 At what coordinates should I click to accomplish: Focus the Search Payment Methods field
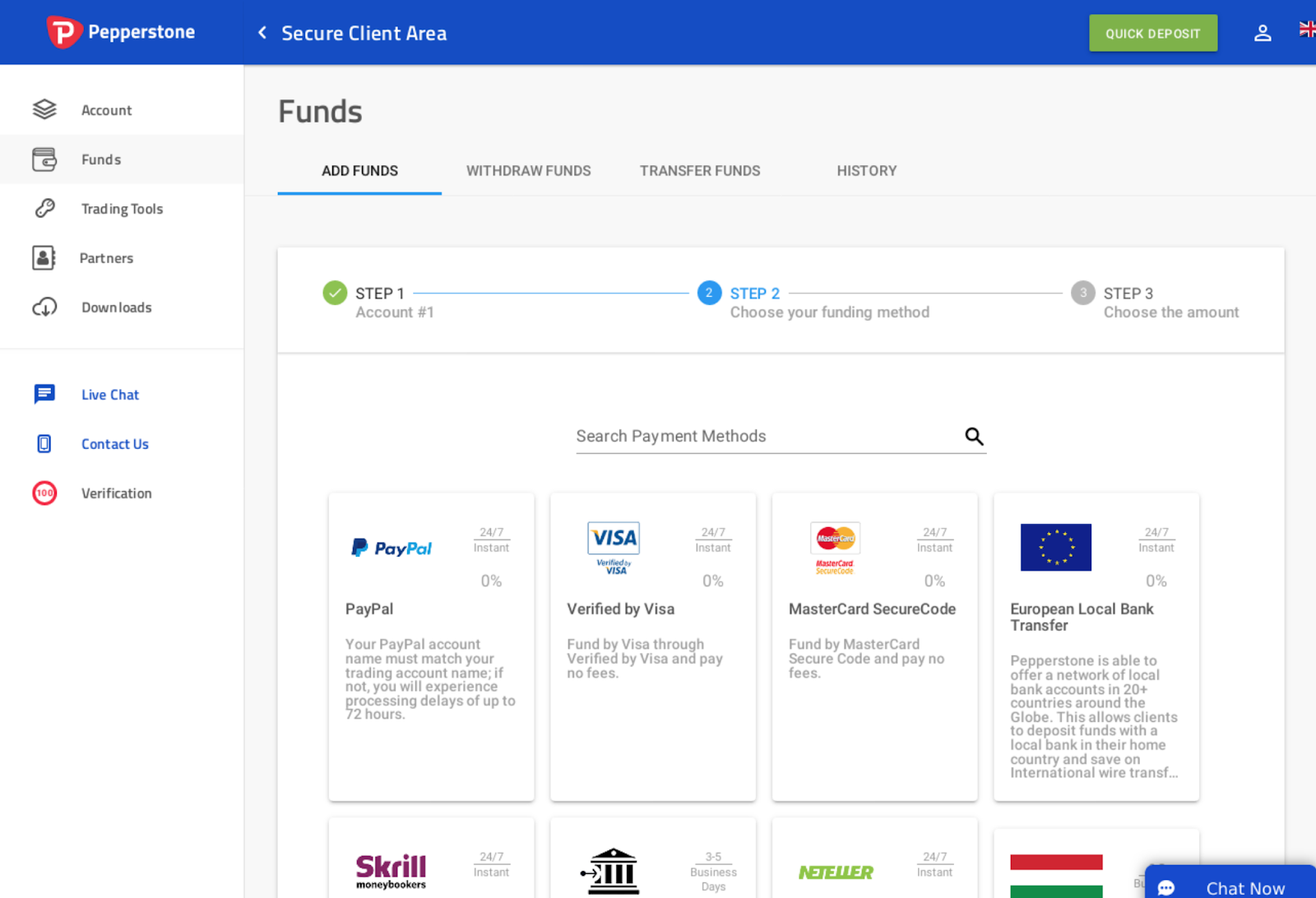point(781,436)
